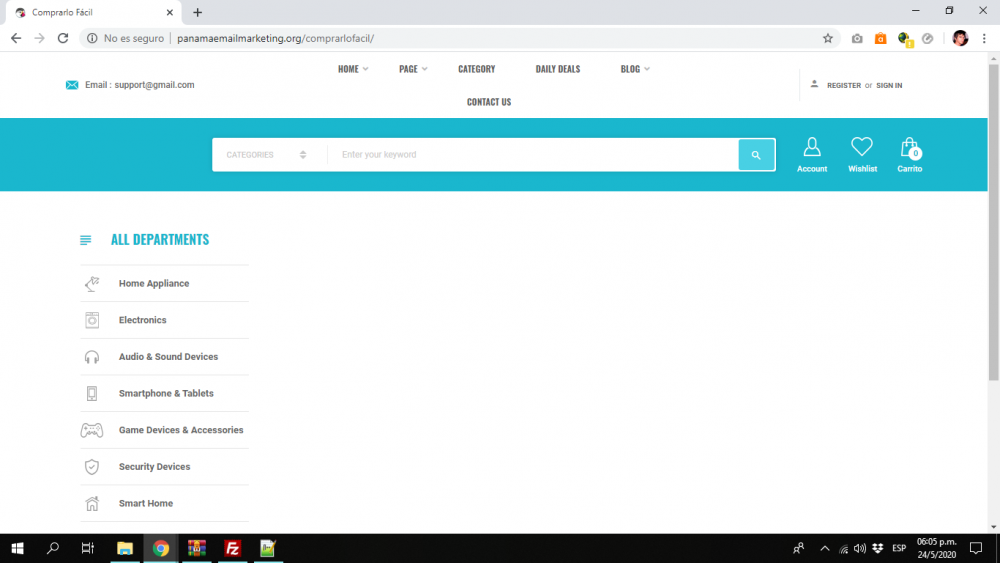Go back to the previous page
This screenshot has width=1000, height=563.
16,38
